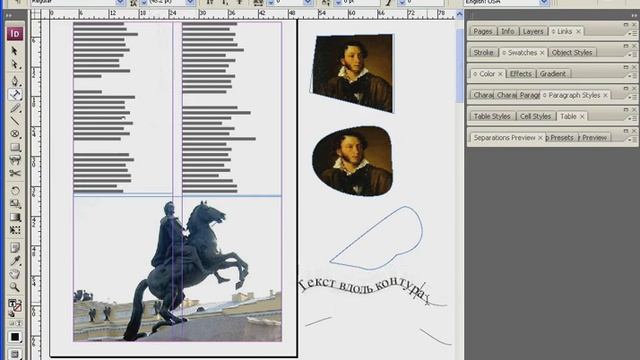640x360 pixels.
Task: Open the Color tab
Action: pos(487,74)
